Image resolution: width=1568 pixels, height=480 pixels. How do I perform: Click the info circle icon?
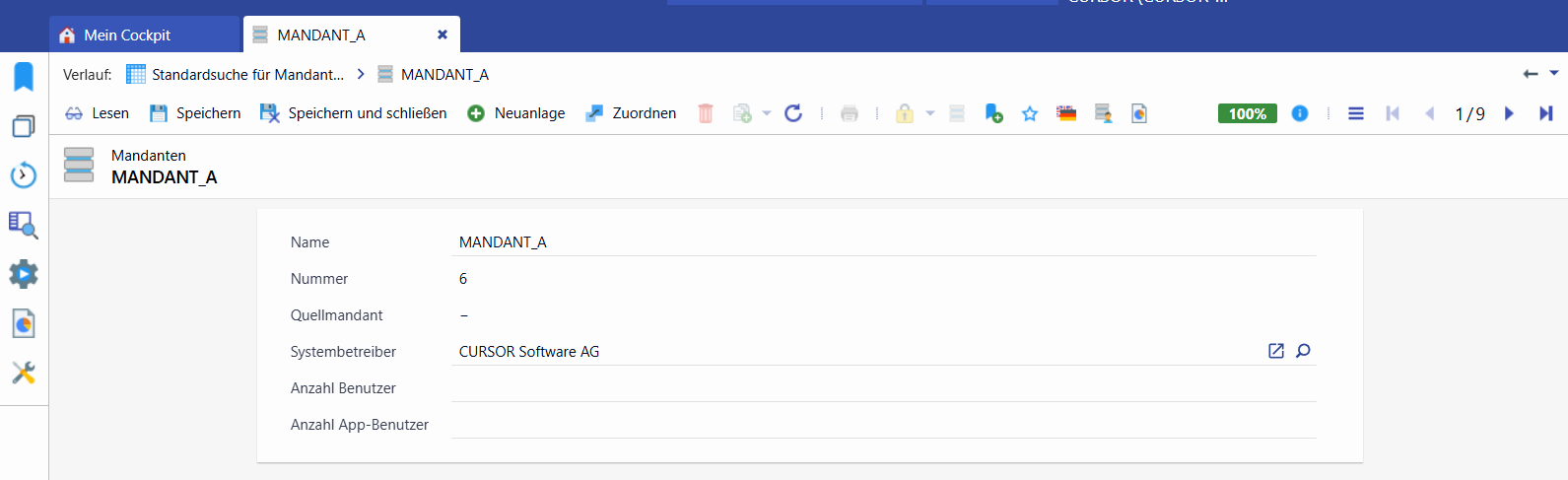(x=1300, y=113)
